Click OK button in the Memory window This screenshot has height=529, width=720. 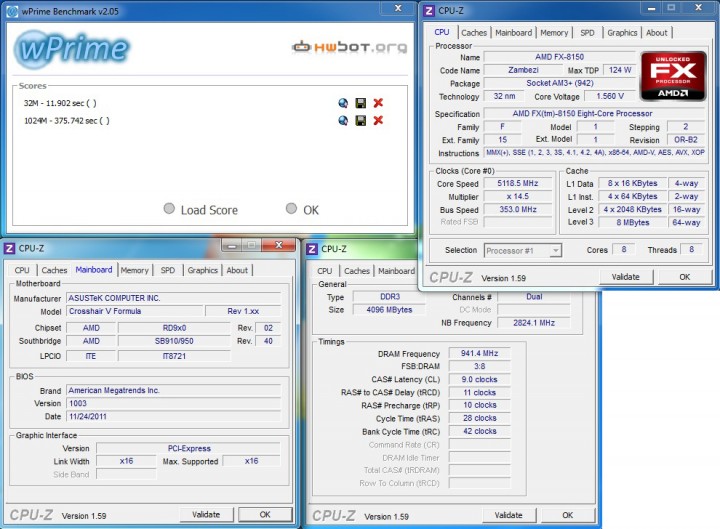click(568, 515)
